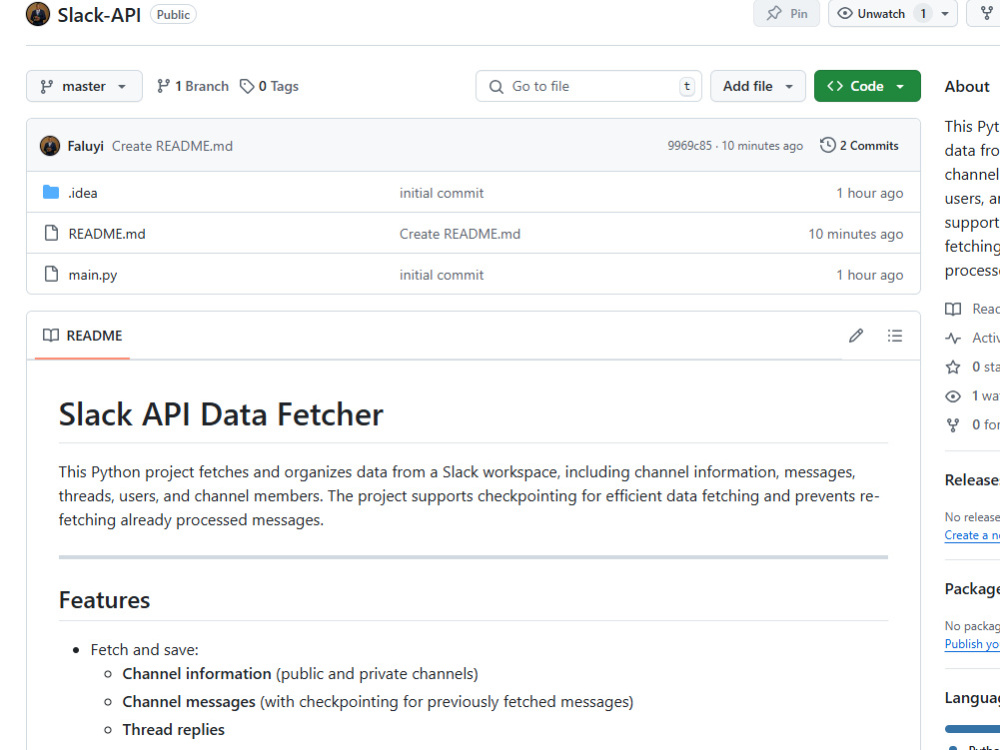Open Faluyi author link in commit row
Image resolution: width=1000 pixels, height=750 pixels.
pyautogui.click(x=85, y=146)
